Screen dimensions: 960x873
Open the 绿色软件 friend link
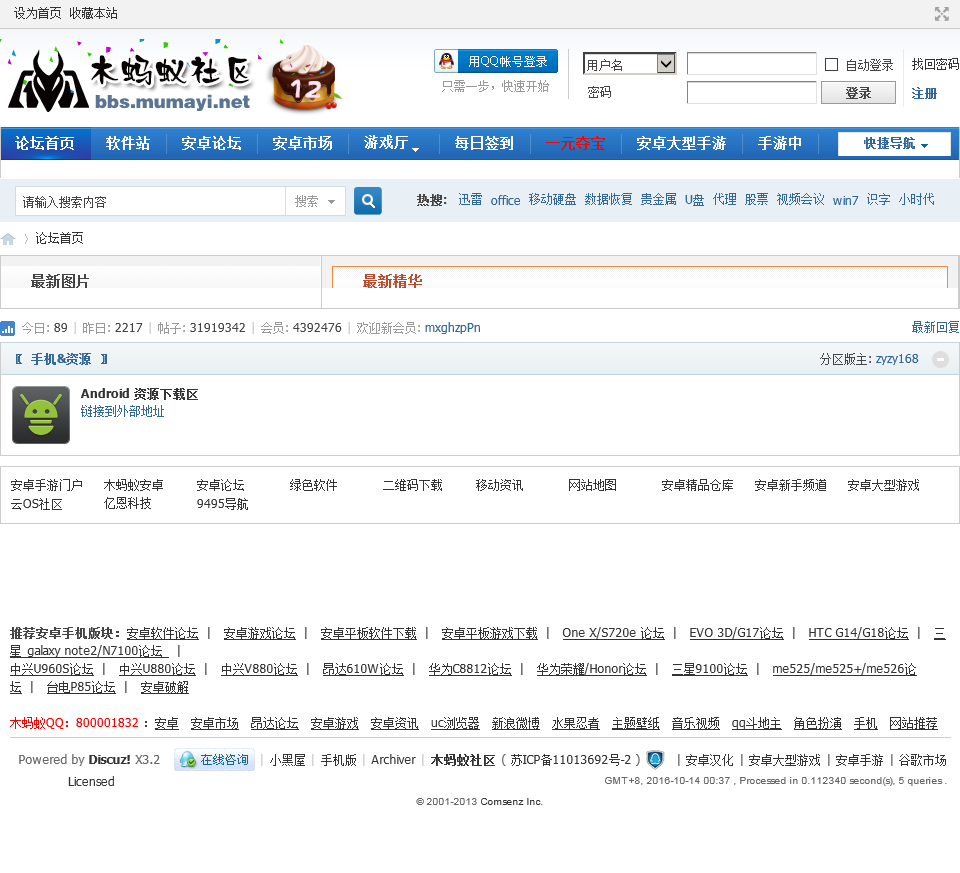[x=313, y=485]
